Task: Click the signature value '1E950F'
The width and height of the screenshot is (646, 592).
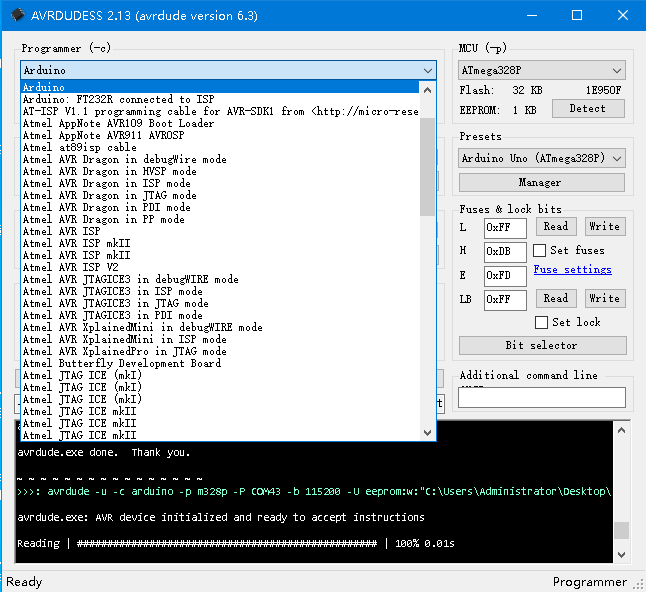Action: [604, 90]
